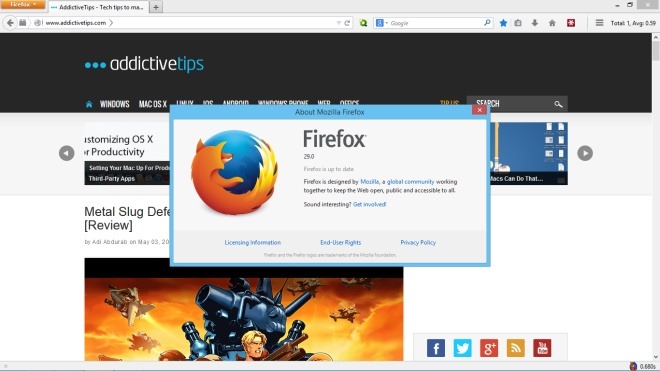Click the magnifier in Google search box
The image size is (660, 371).
click(487, 23)
